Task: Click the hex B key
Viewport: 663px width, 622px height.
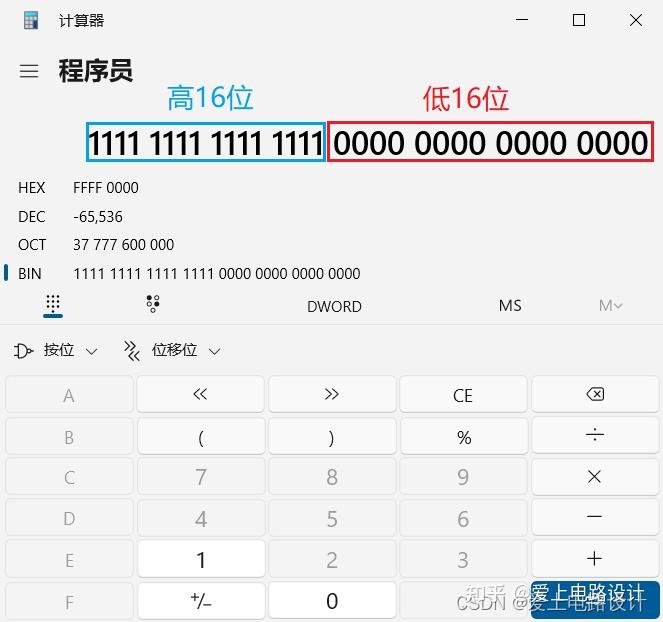Action: pos(69,436)
